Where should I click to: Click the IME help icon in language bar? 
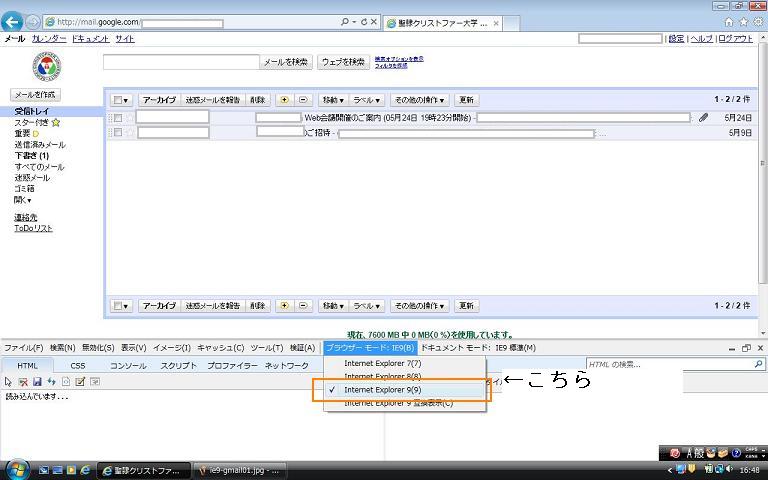[x=735, y=453]
